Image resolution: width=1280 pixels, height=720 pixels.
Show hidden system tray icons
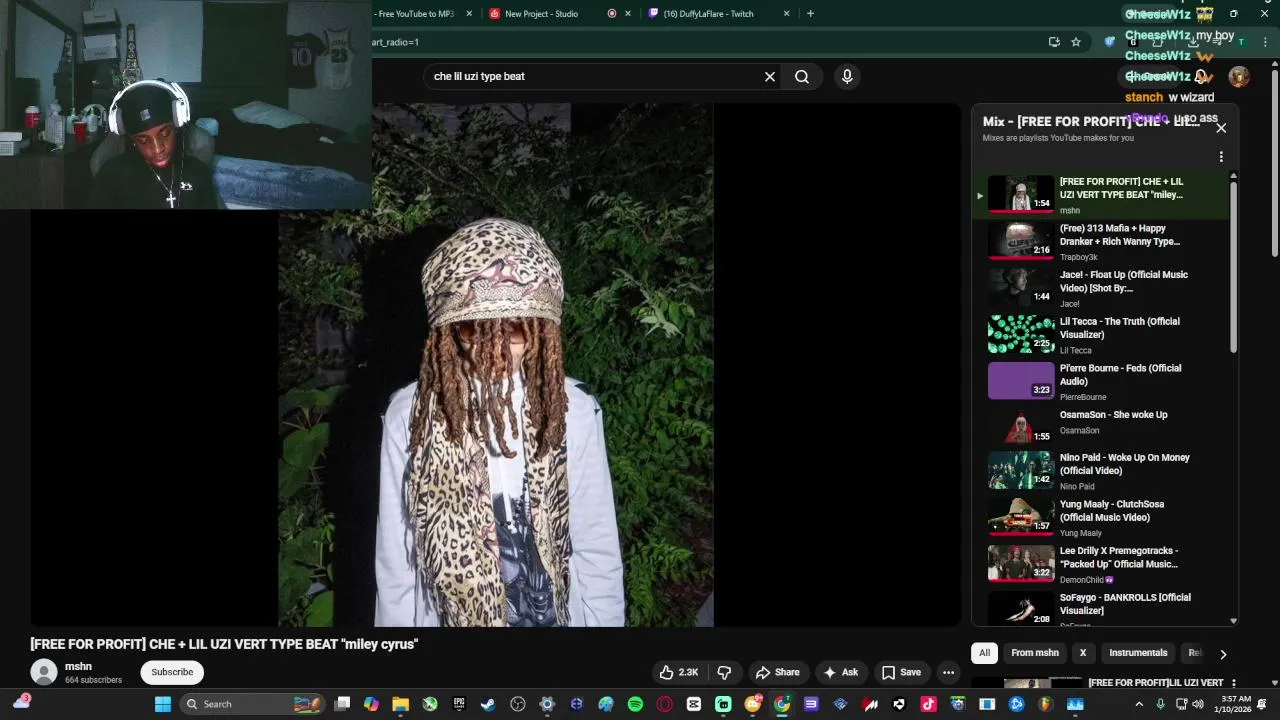pyautogui.click(x=1139, y=704)
